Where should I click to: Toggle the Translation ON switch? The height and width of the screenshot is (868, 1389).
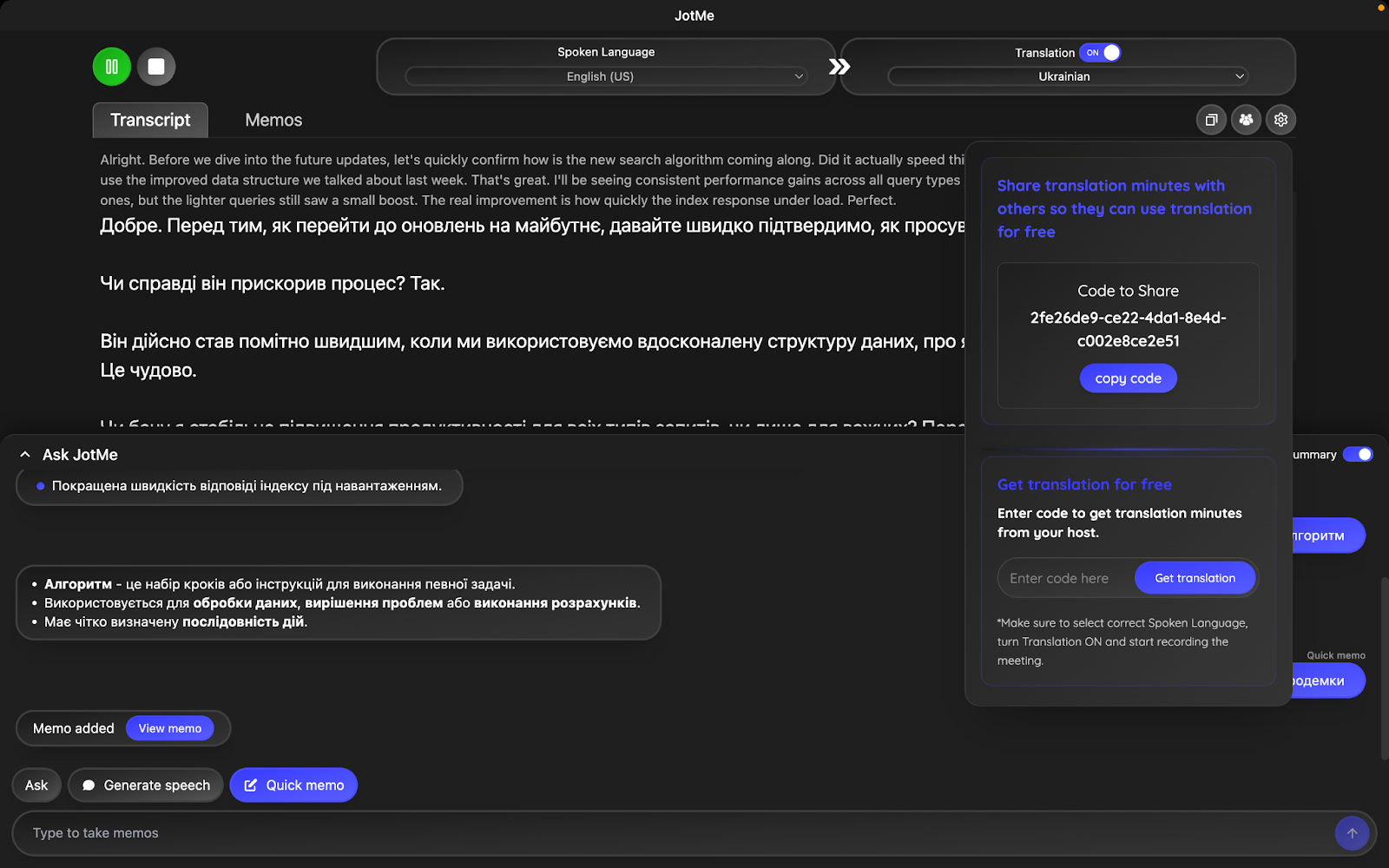[1100, 53]
